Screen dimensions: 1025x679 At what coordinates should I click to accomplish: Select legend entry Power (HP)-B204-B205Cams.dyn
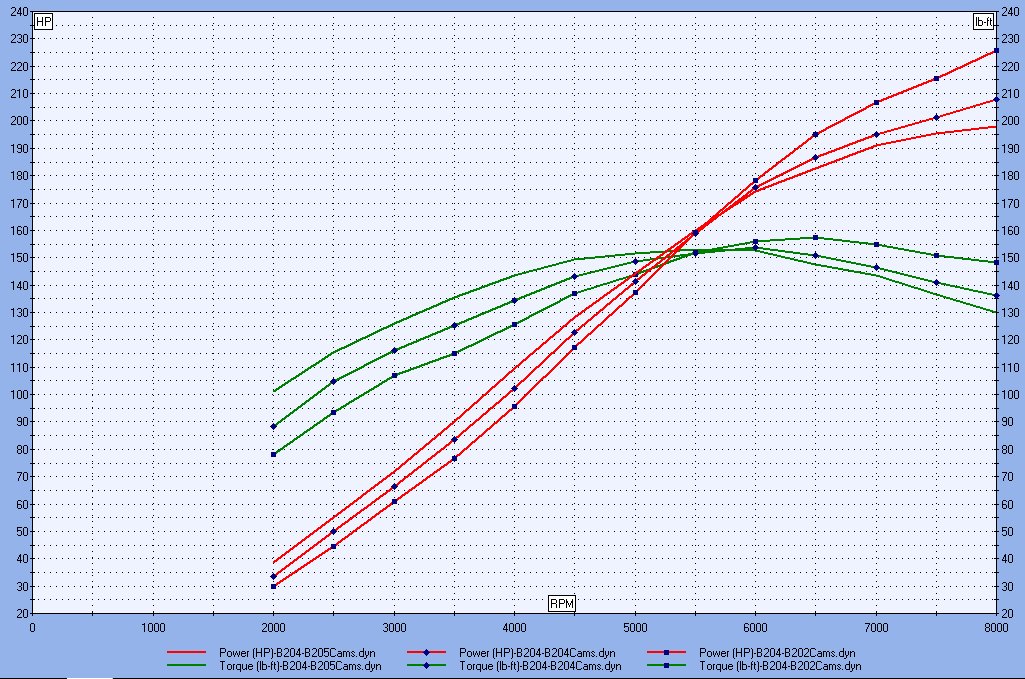pos(271,652)
